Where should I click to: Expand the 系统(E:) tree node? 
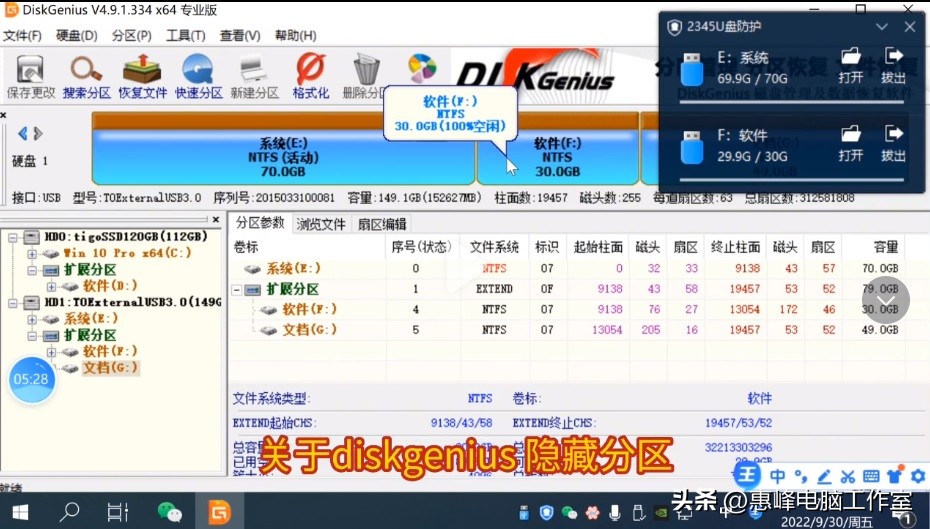click(32, 320)
